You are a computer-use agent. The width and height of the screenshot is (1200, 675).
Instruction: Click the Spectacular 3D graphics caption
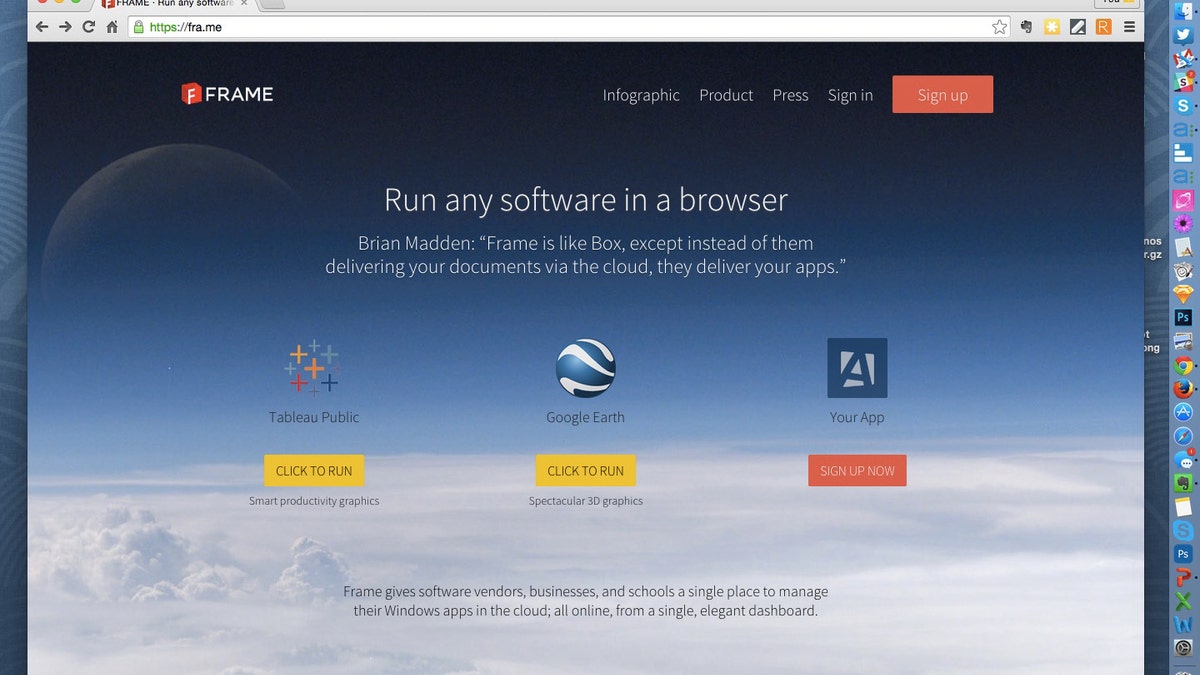586,501
